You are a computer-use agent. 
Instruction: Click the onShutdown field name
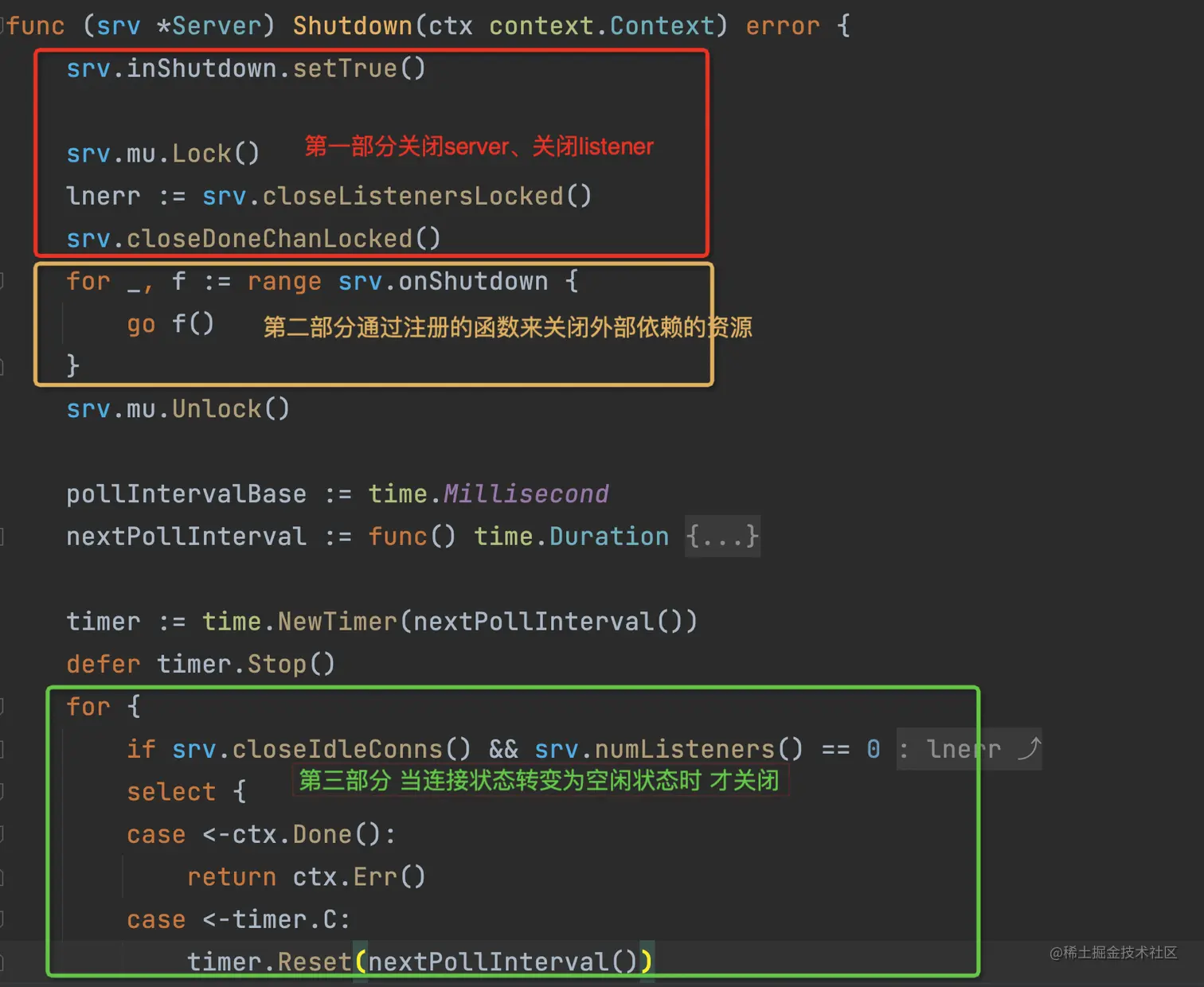[x=473, y=281]
